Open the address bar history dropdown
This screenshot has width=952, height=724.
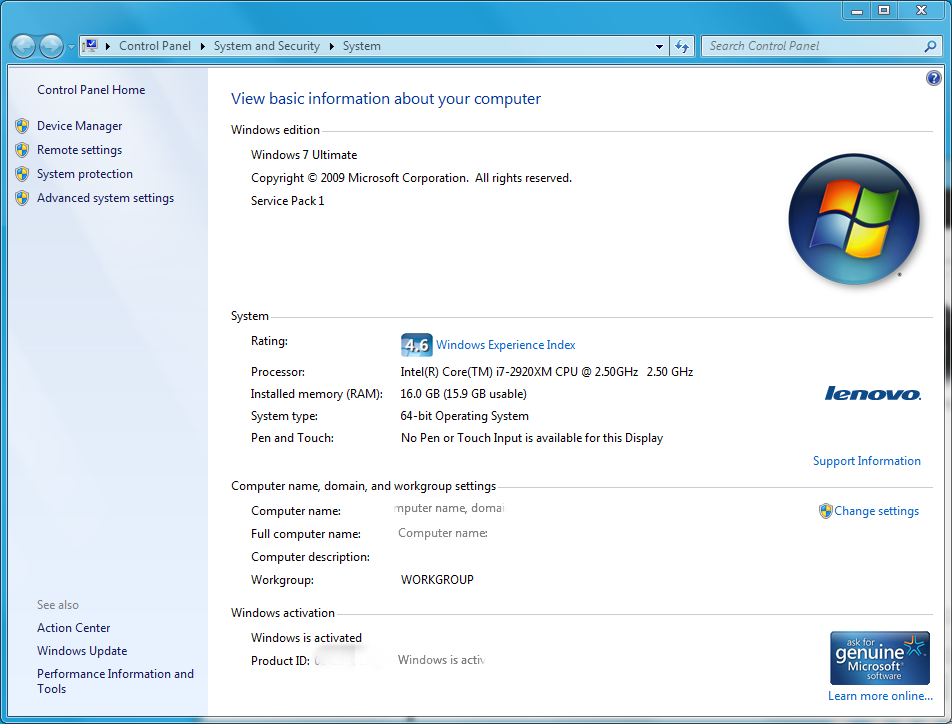click(x=659, y=46)
